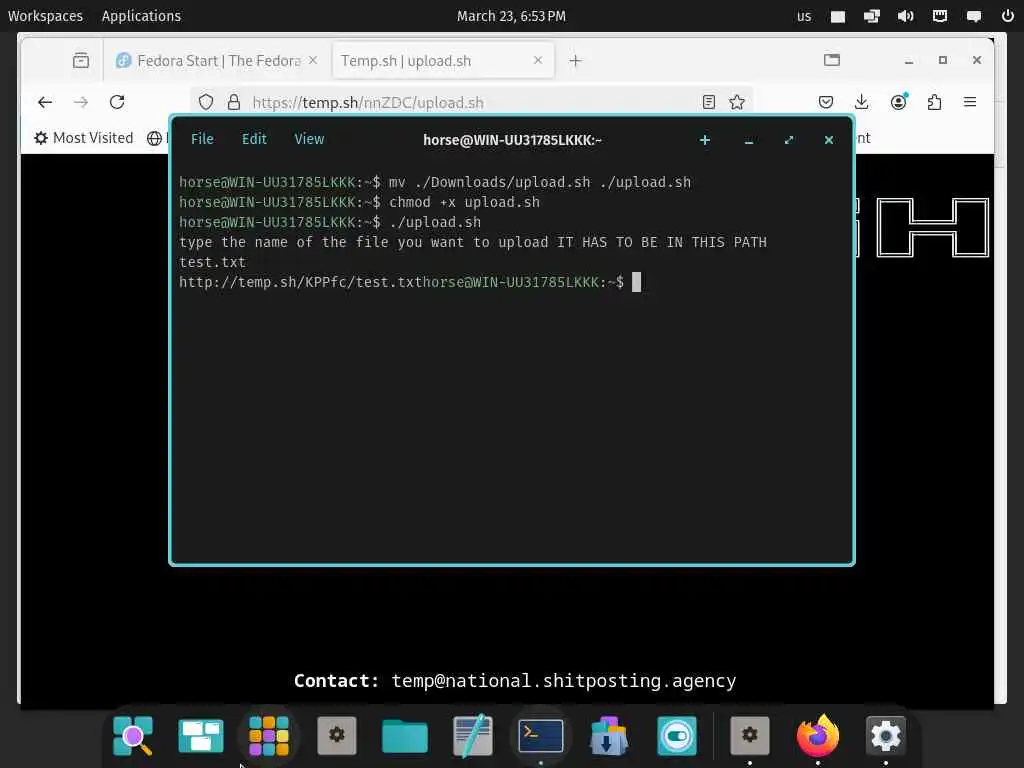Open the Firefox dock icon
The width and height of the screenshot is (1024, 768).
pyautogui.click(x=818, y=735)
